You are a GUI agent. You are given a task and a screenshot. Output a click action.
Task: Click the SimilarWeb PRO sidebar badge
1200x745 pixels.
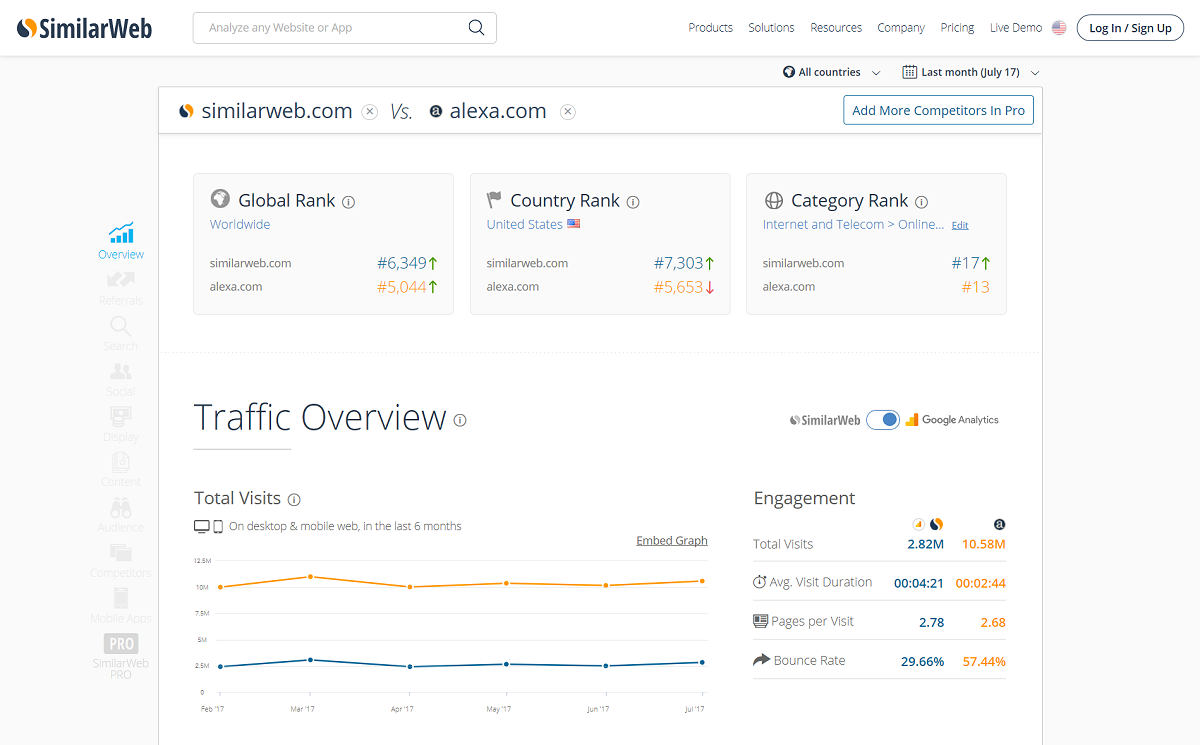[x=121, y=656]
